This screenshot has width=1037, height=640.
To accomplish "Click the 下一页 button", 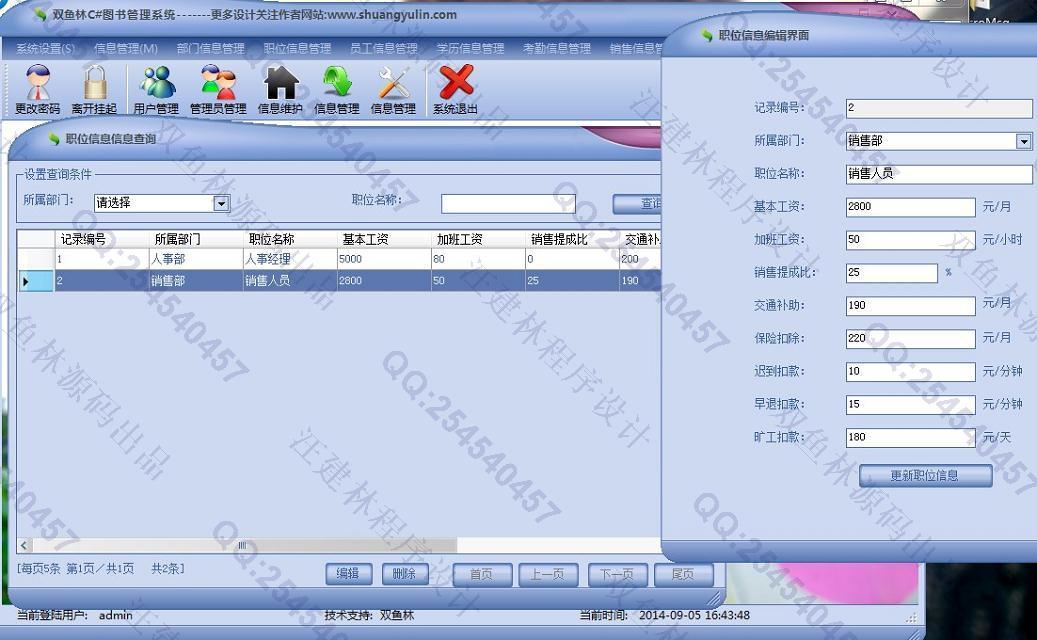I will click(x=618, y=575).
